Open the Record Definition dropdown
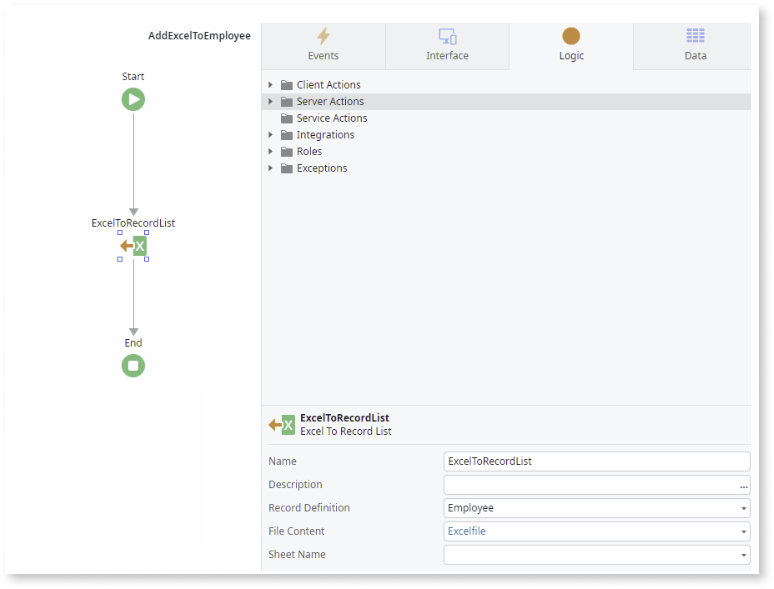This screenshot has width=774, height=589. tap(743, 508)
